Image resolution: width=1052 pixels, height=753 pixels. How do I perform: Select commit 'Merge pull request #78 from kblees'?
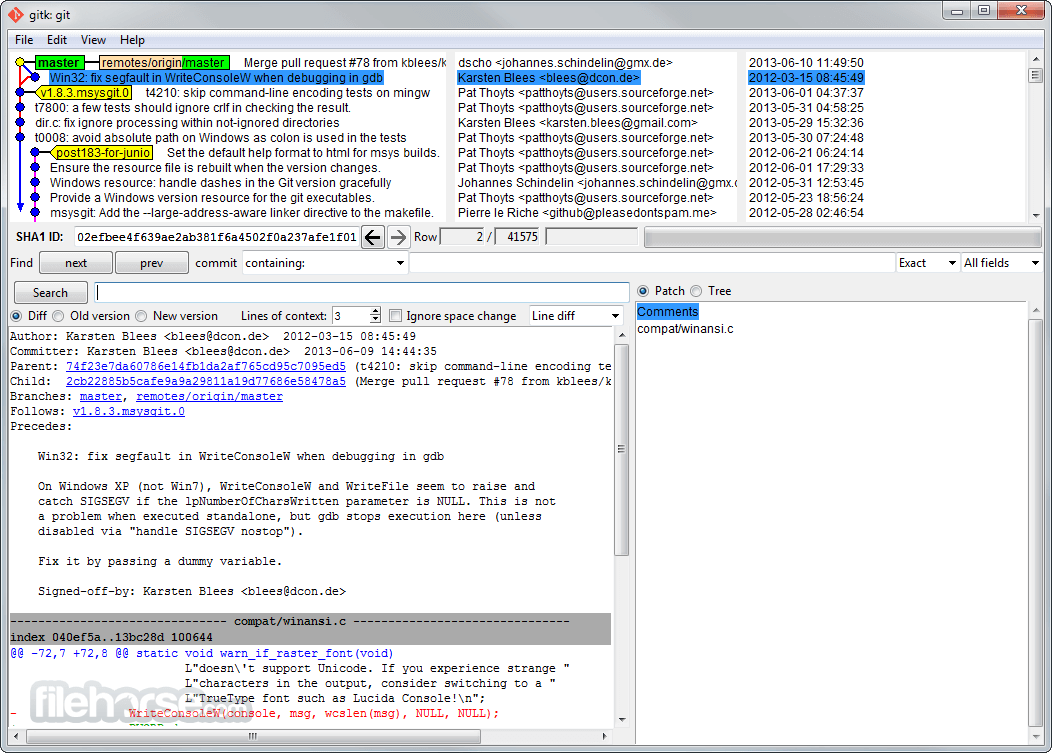[345, 62]
